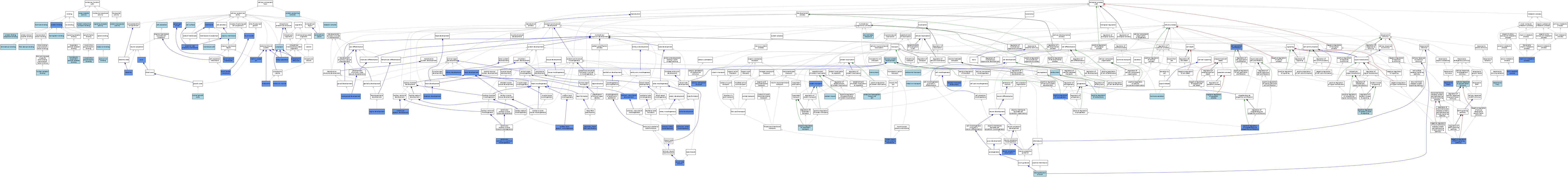Click the transporter activity node
Screen dimensions: 1568x177
tap(117, 14)
